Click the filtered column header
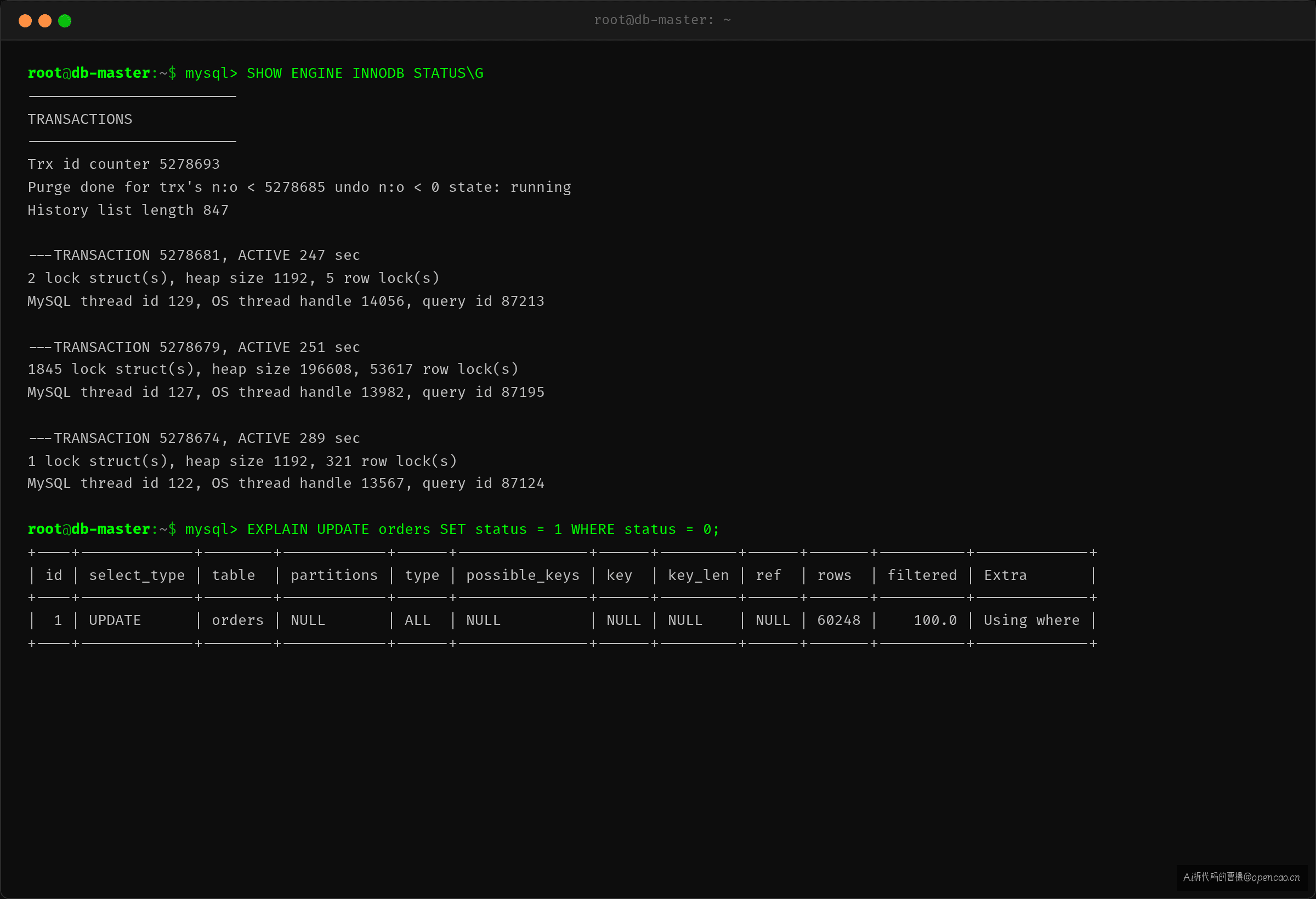 click(x=922, y=575)
